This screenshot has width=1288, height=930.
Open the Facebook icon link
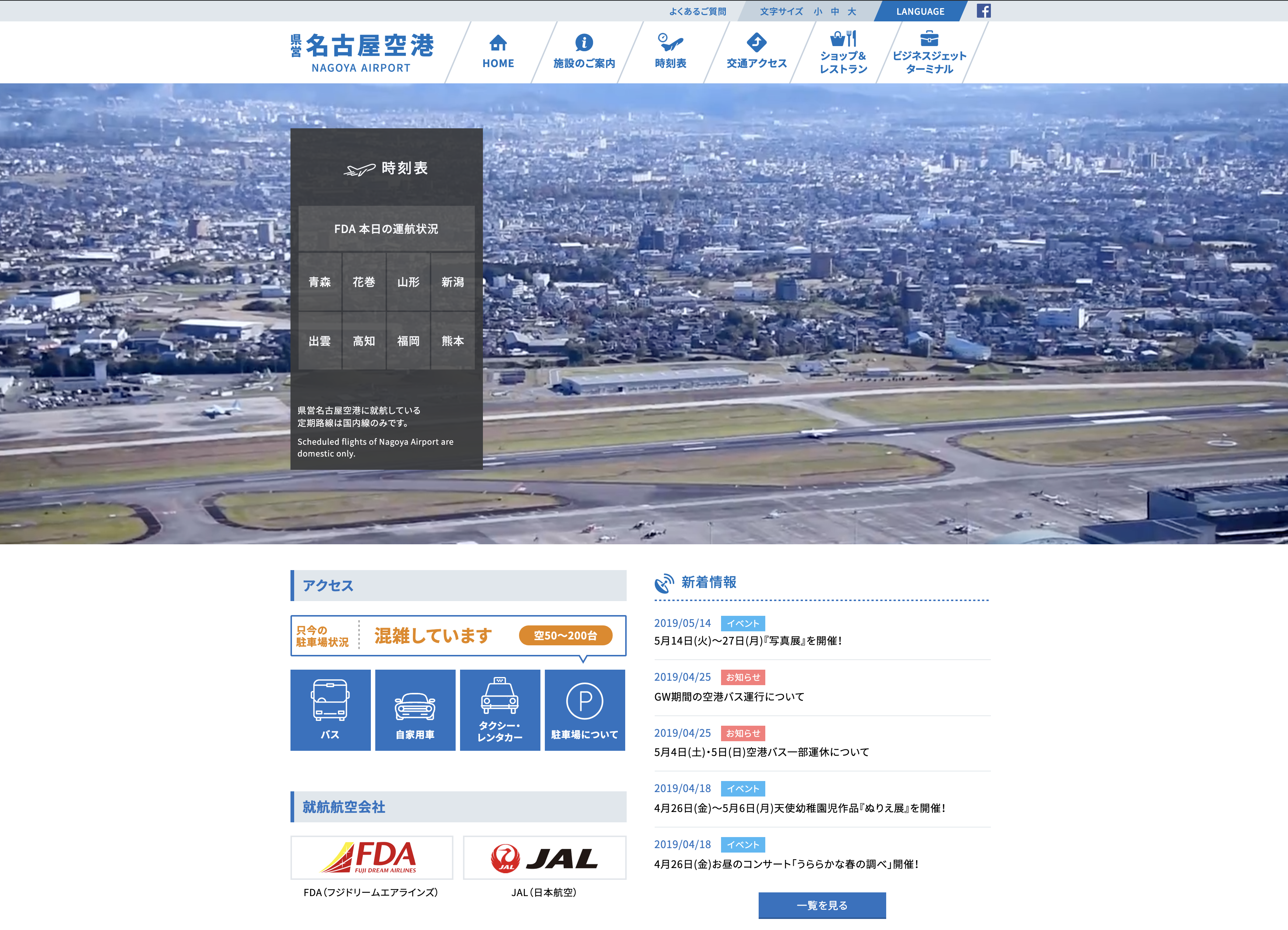[x=983, y=11]
